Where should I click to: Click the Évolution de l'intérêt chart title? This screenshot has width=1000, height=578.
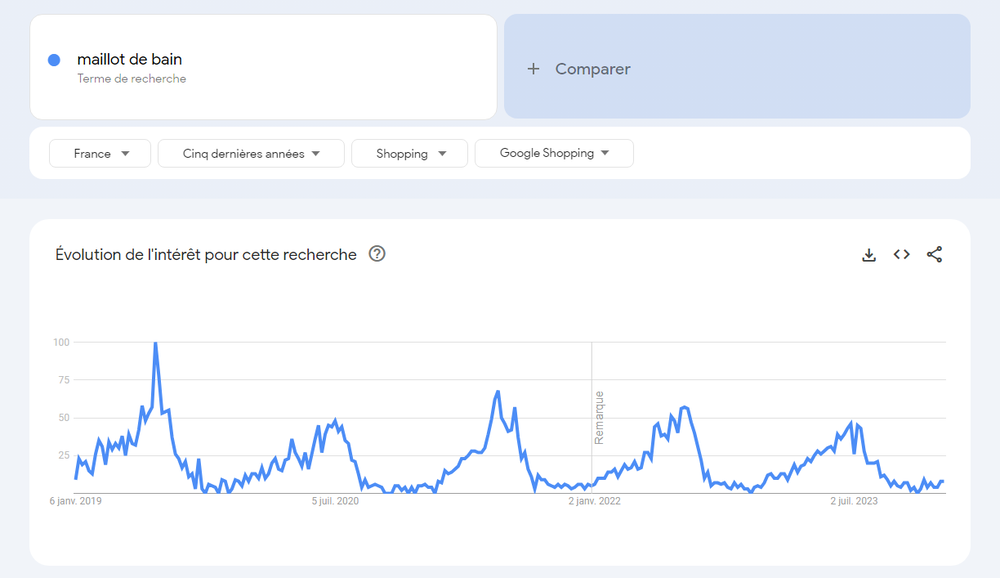[206, 255]
